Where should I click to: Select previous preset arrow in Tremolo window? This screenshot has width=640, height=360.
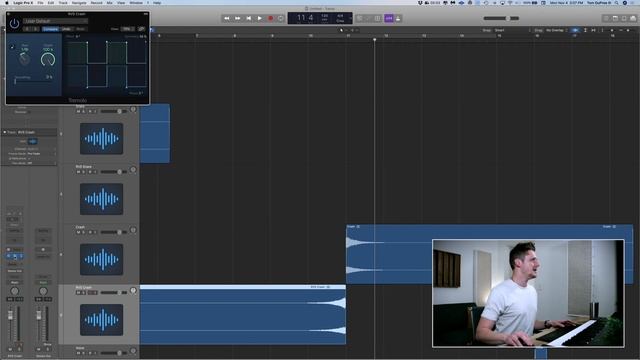tap(27, 29)
